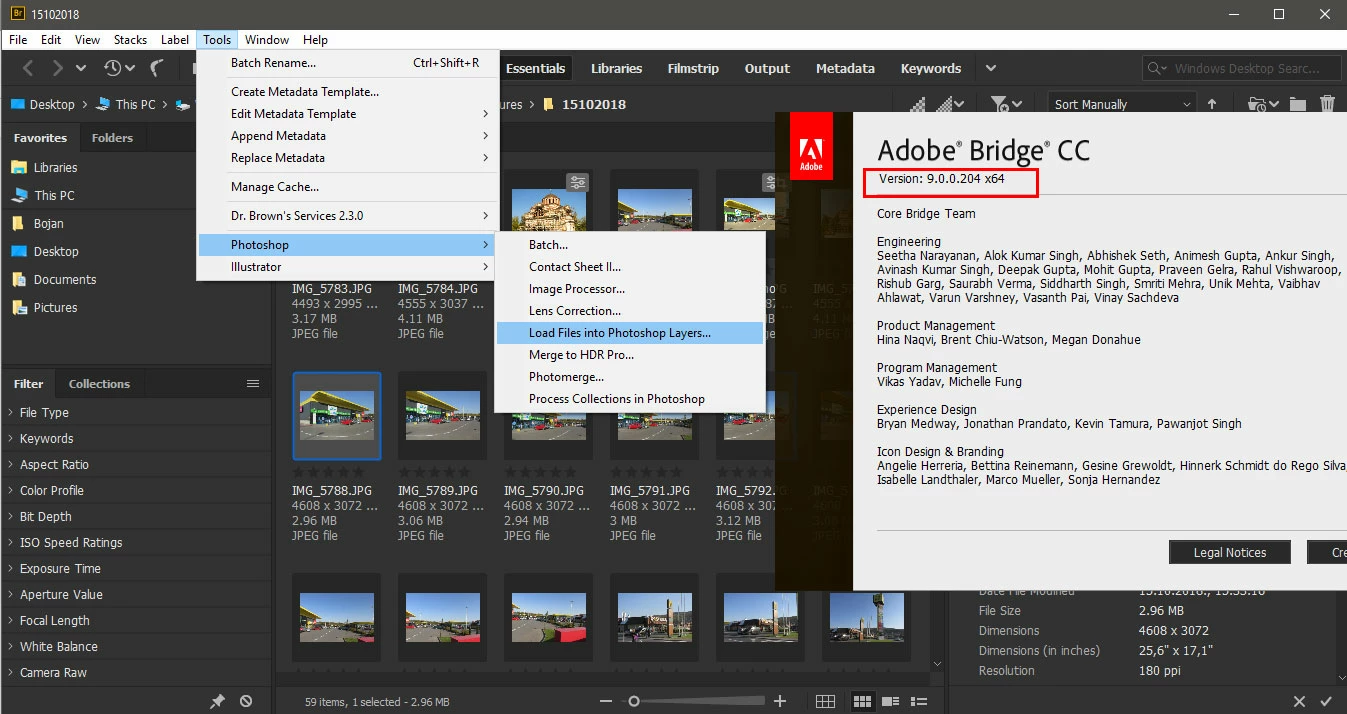Select the IMG_5788.JPG thumbnail

point(336,415)
